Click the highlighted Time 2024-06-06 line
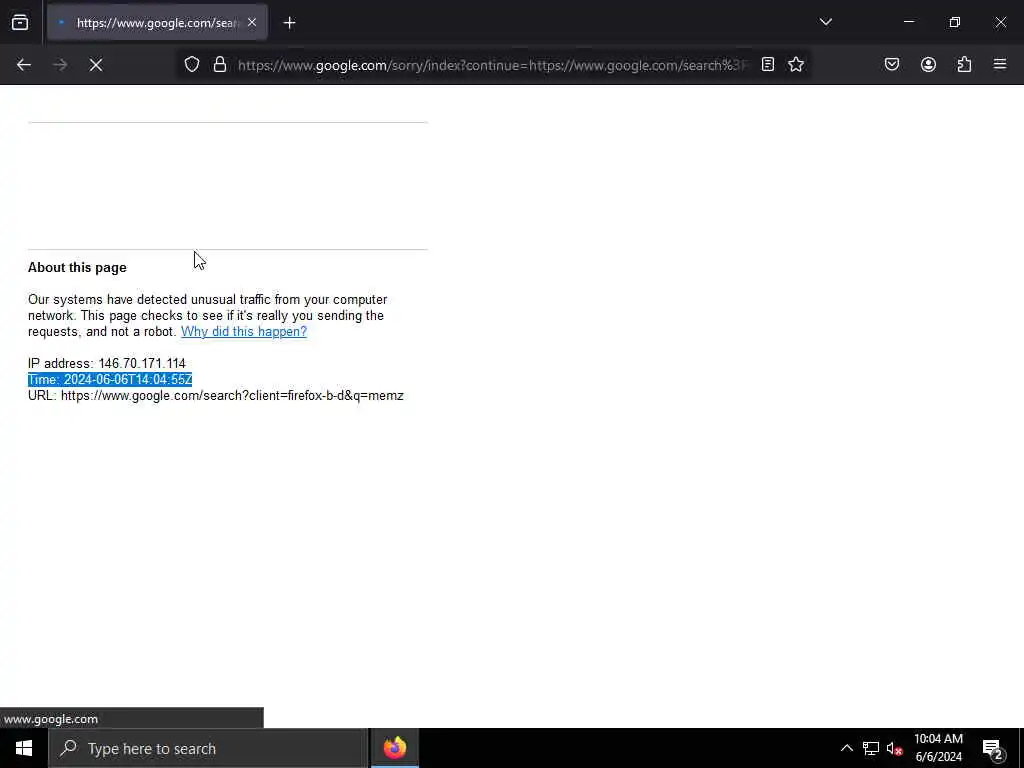 point(110,380)
